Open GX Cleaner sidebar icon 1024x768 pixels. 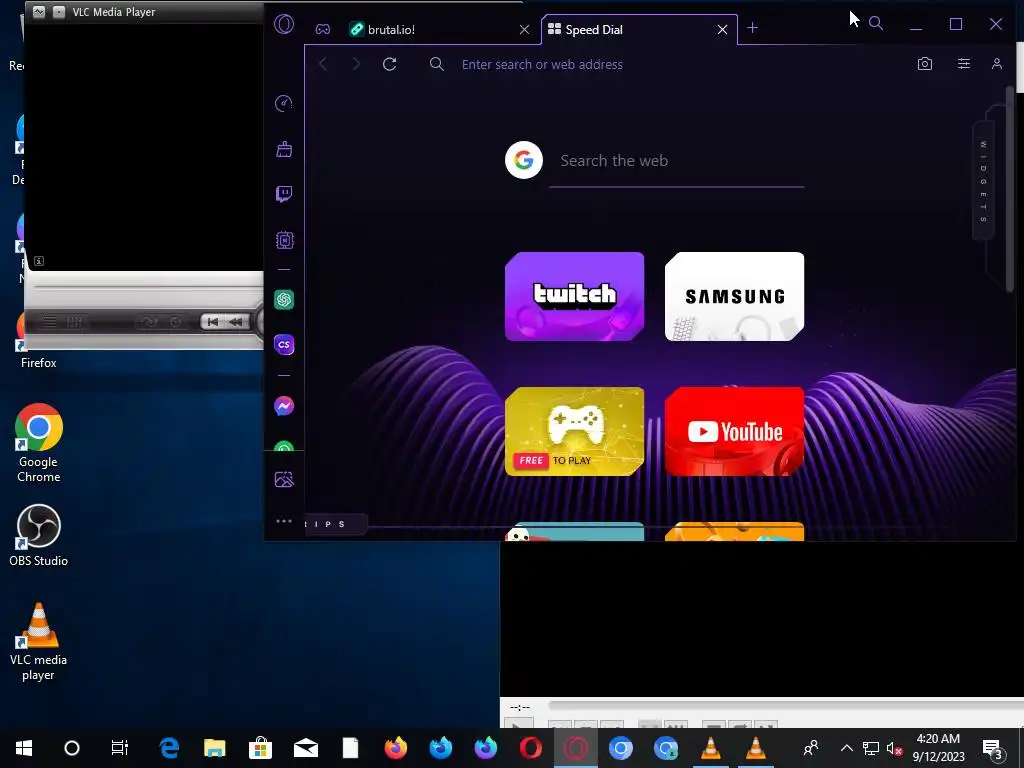pos(284,149)
